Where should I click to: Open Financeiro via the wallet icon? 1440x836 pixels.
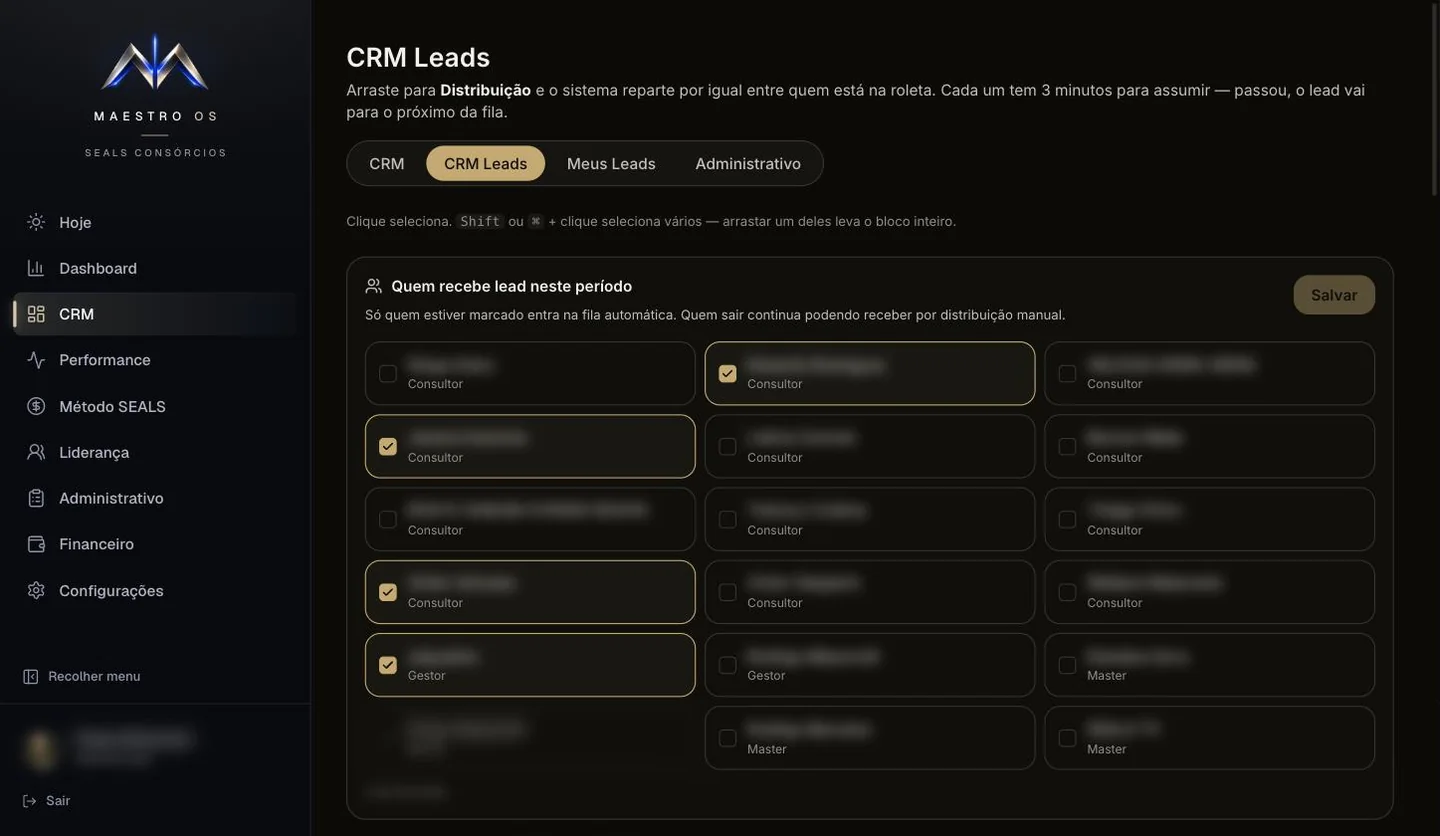(36, 544)
